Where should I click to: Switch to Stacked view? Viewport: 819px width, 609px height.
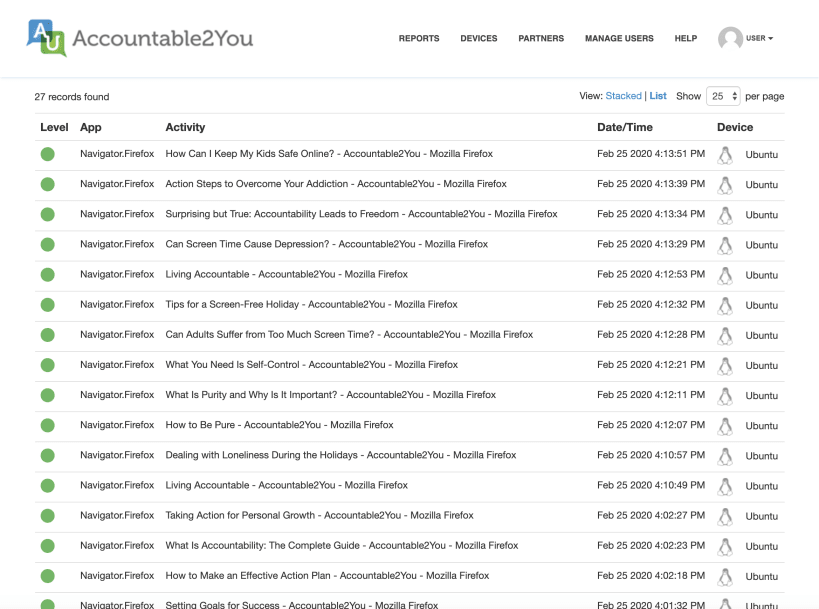(624, 96)
